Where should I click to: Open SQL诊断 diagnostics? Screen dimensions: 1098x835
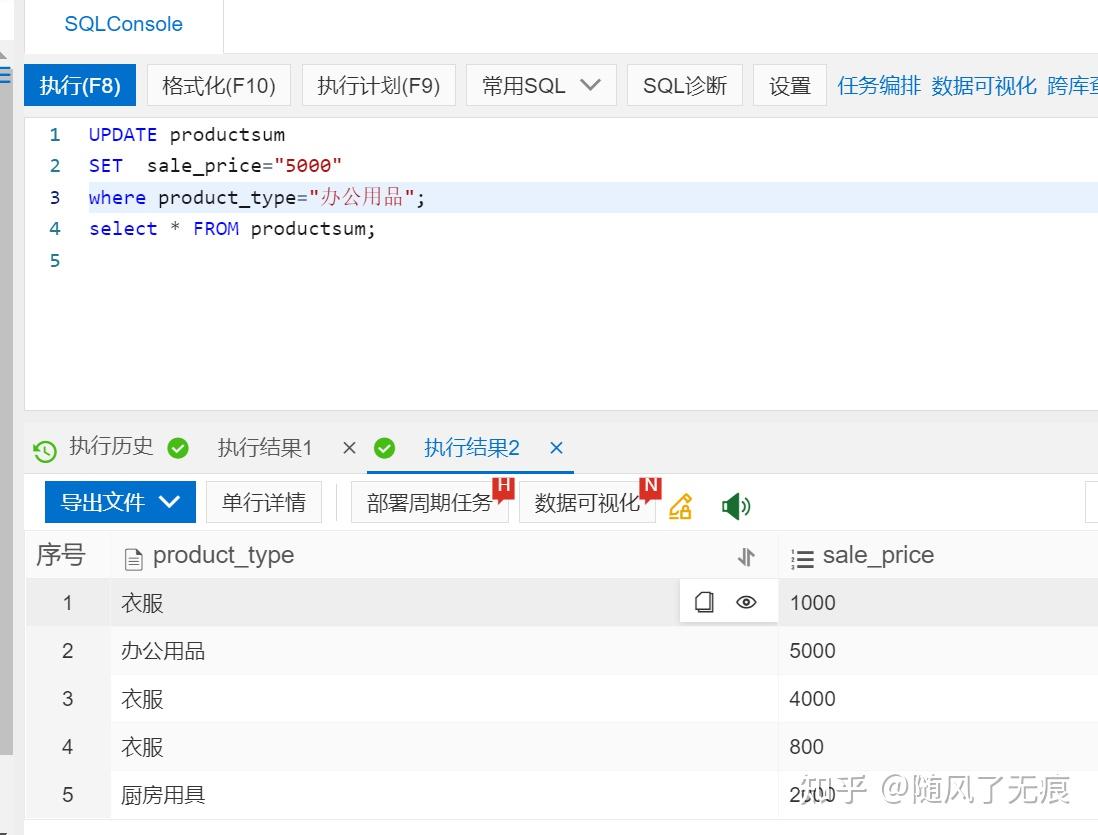(x=684, y=85)
